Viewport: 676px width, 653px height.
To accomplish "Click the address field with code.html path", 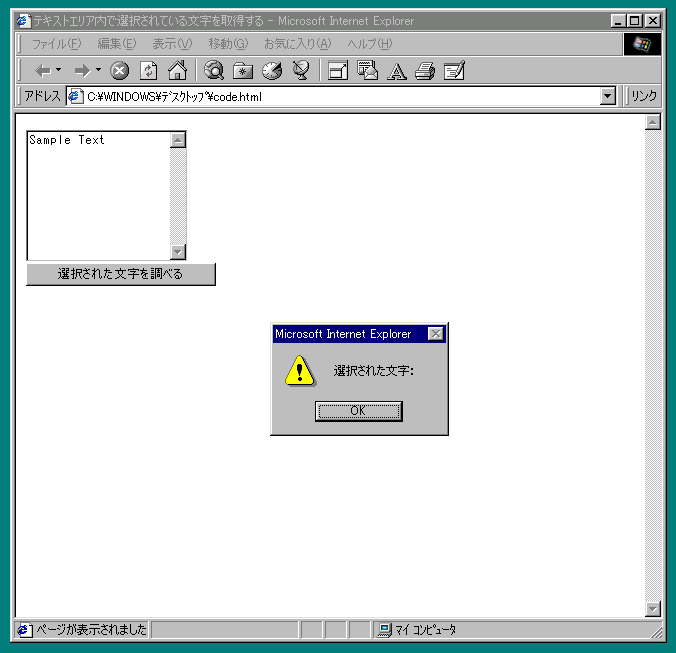I will click(341, 96).
